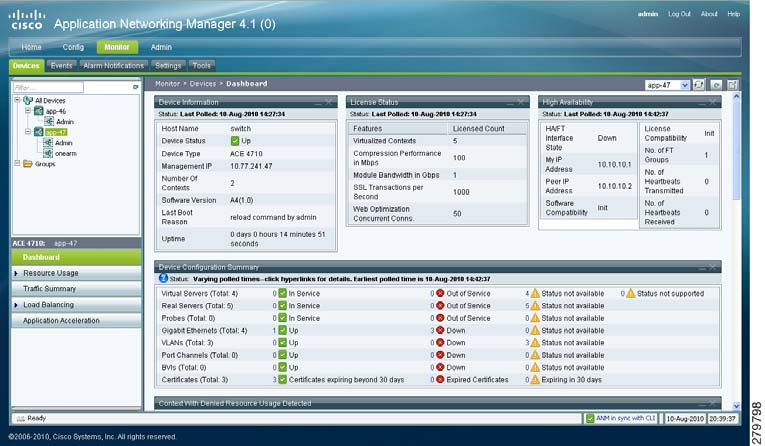The width and height of the screenshot is (765, 446).
Task: Switch to the Config tab
Action: [x=73, y=47]
